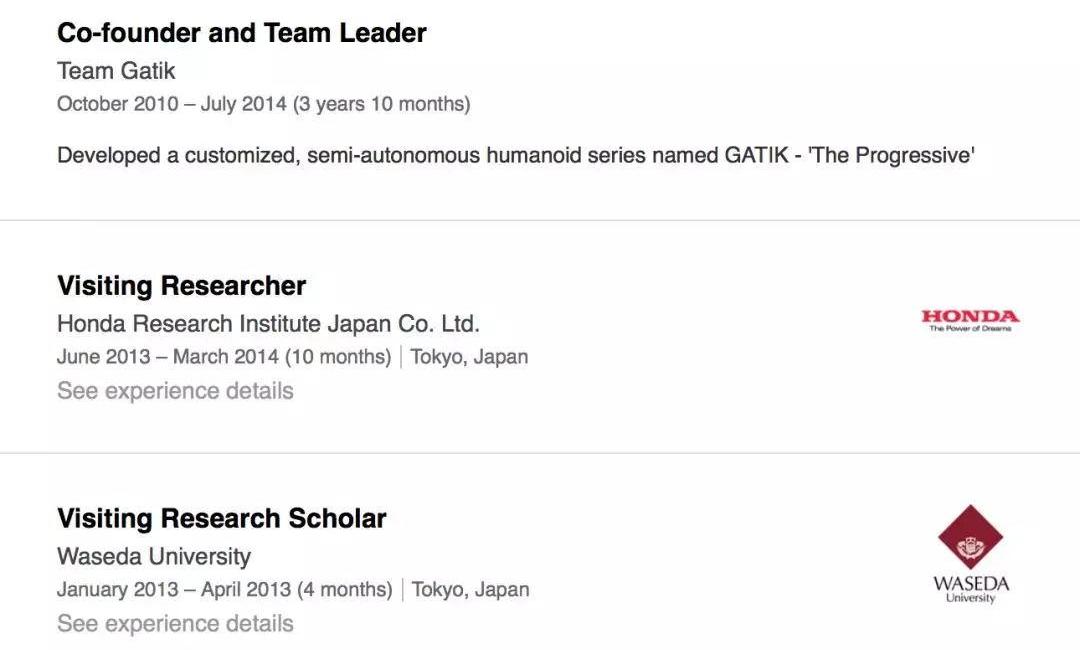
Task: Click Tokyo, Japan location under Honda entry
Action: point(469,357)
